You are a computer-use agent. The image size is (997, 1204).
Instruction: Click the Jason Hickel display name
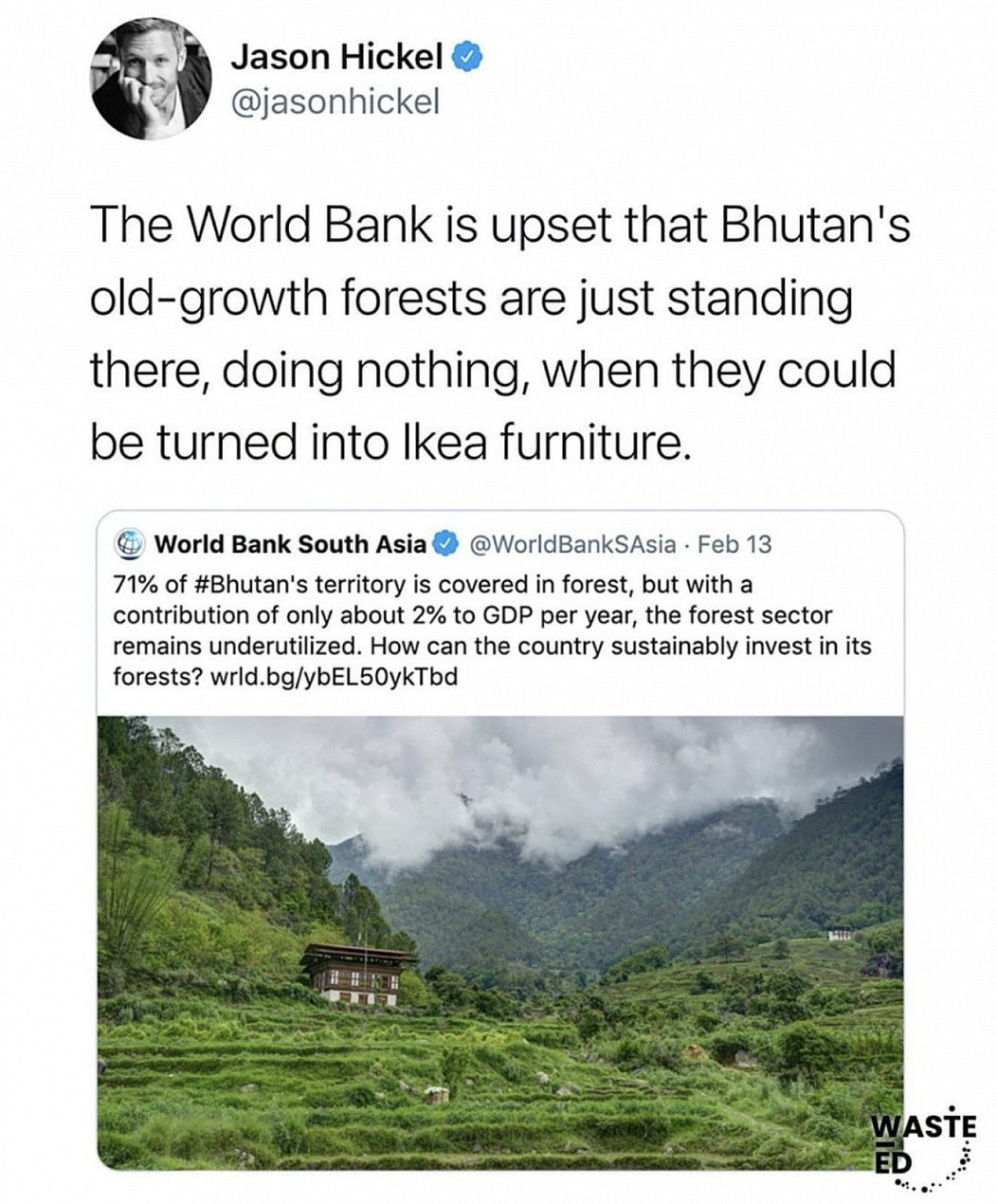tap(337, 58)
